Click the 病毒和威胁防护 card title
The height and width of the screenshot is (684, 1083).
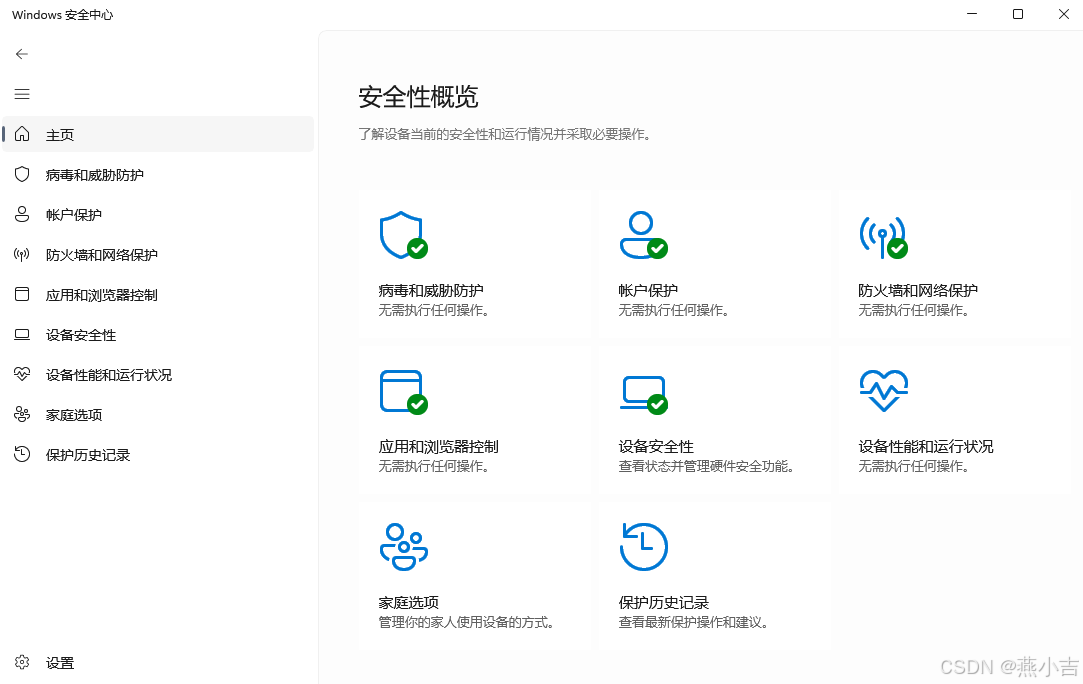431,291
